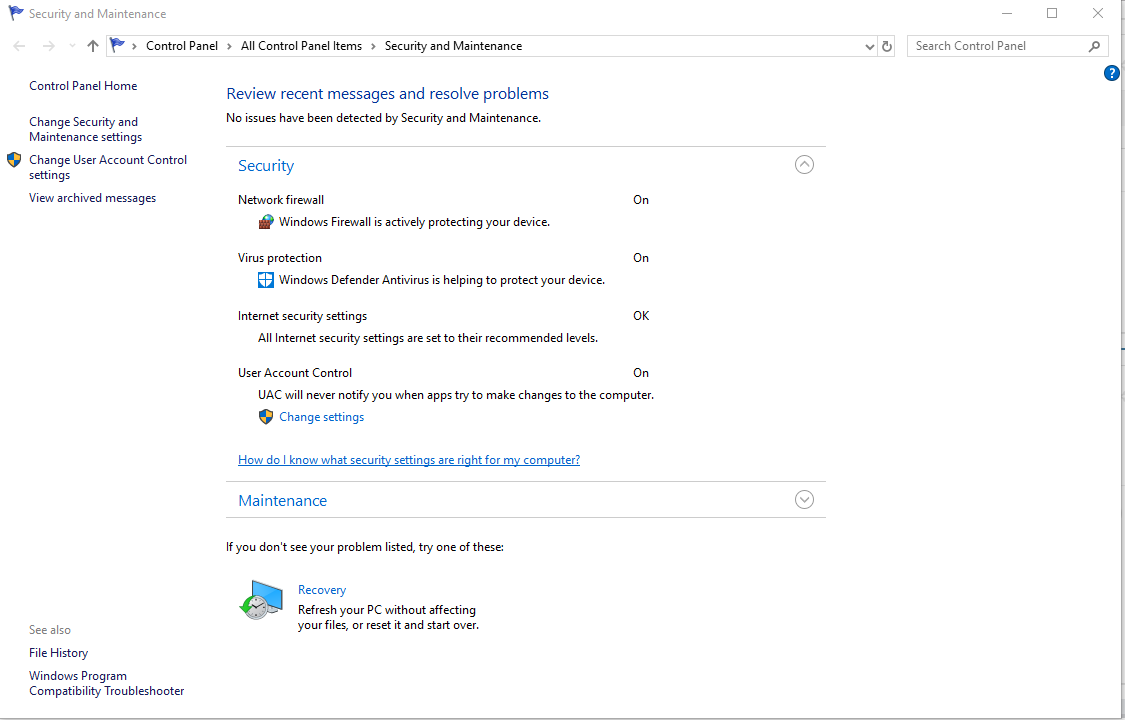Collapse the Security section chevron
This screenshot has height=720, width=1125.
coord(804,165)
